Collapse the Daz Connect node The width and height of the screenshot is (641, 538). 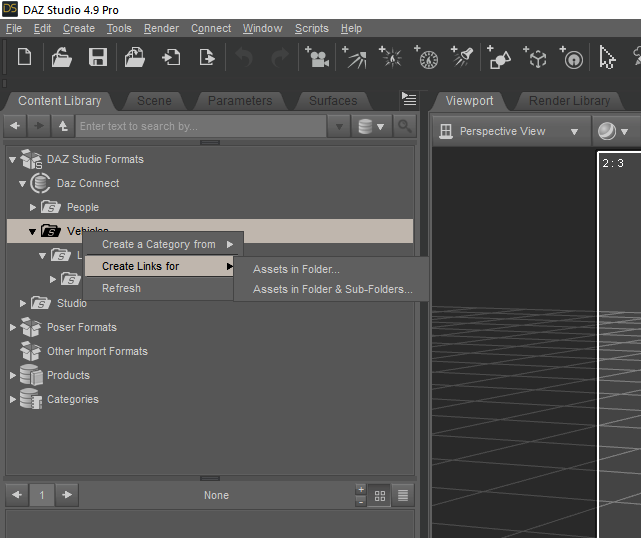(22, 184)
